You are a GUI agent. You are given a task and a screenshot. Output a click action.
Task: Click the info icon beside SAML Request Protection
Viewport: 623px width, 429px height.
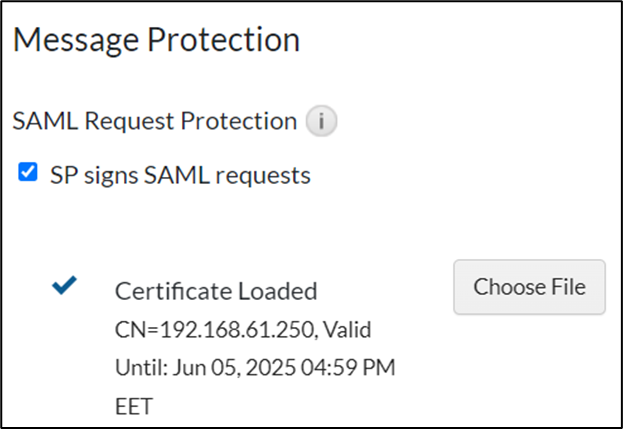tap(321, 122)
